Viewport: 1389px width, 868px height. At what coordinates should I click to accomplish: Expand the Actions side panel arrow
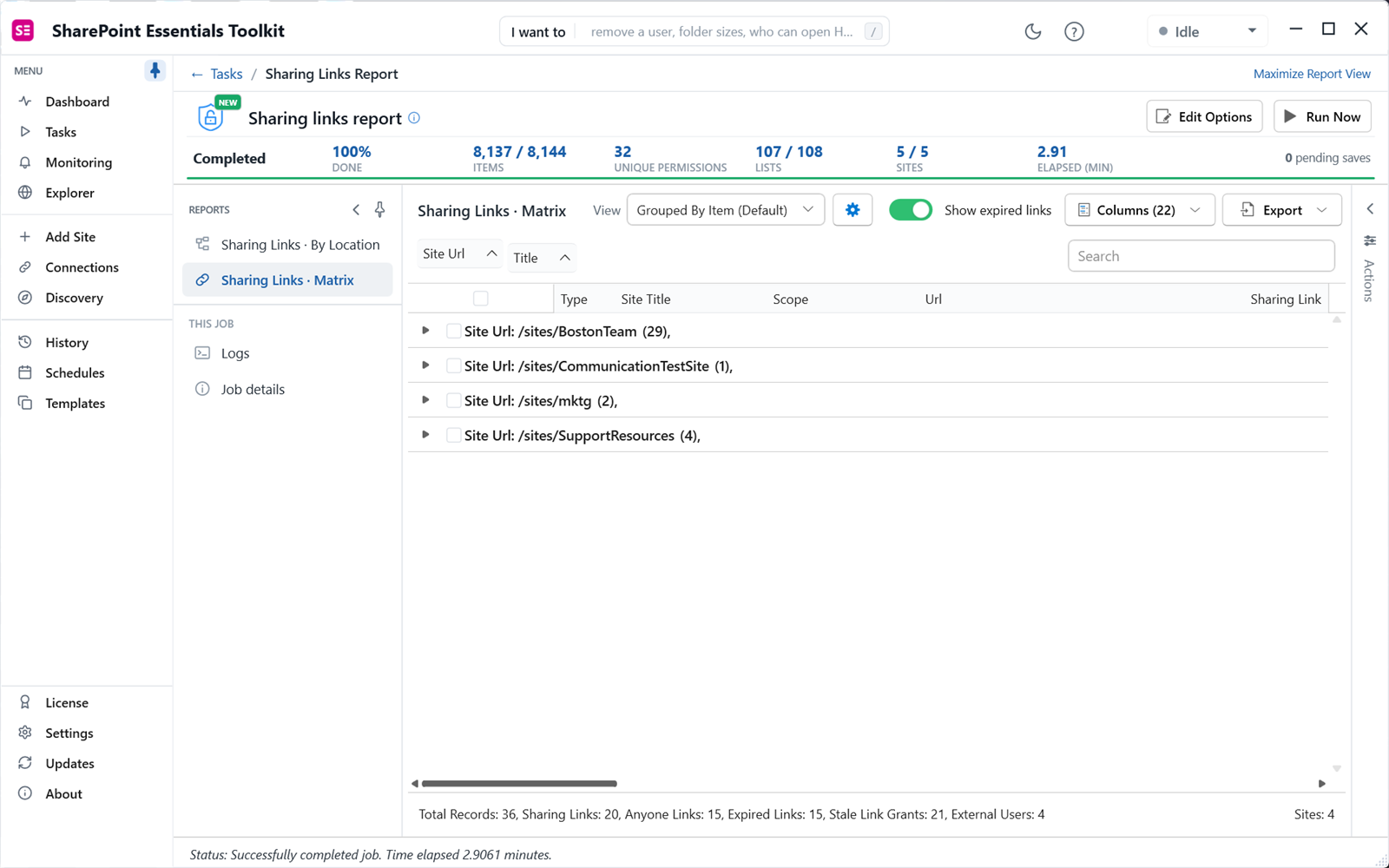point(1370,209)
